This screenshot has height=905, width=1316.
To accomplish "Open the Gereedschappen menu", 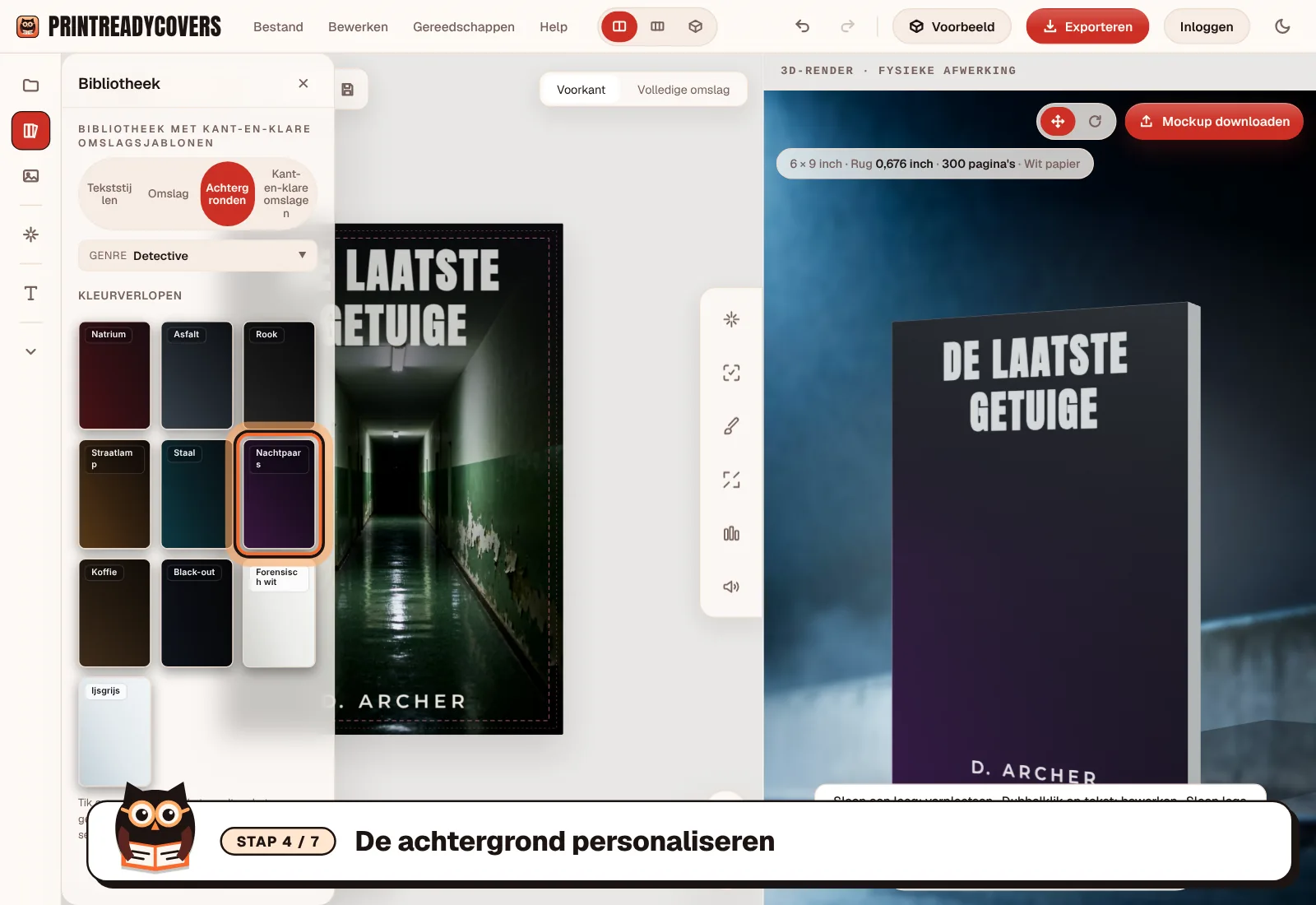I will pyautogui.click(x=464, y=26).
